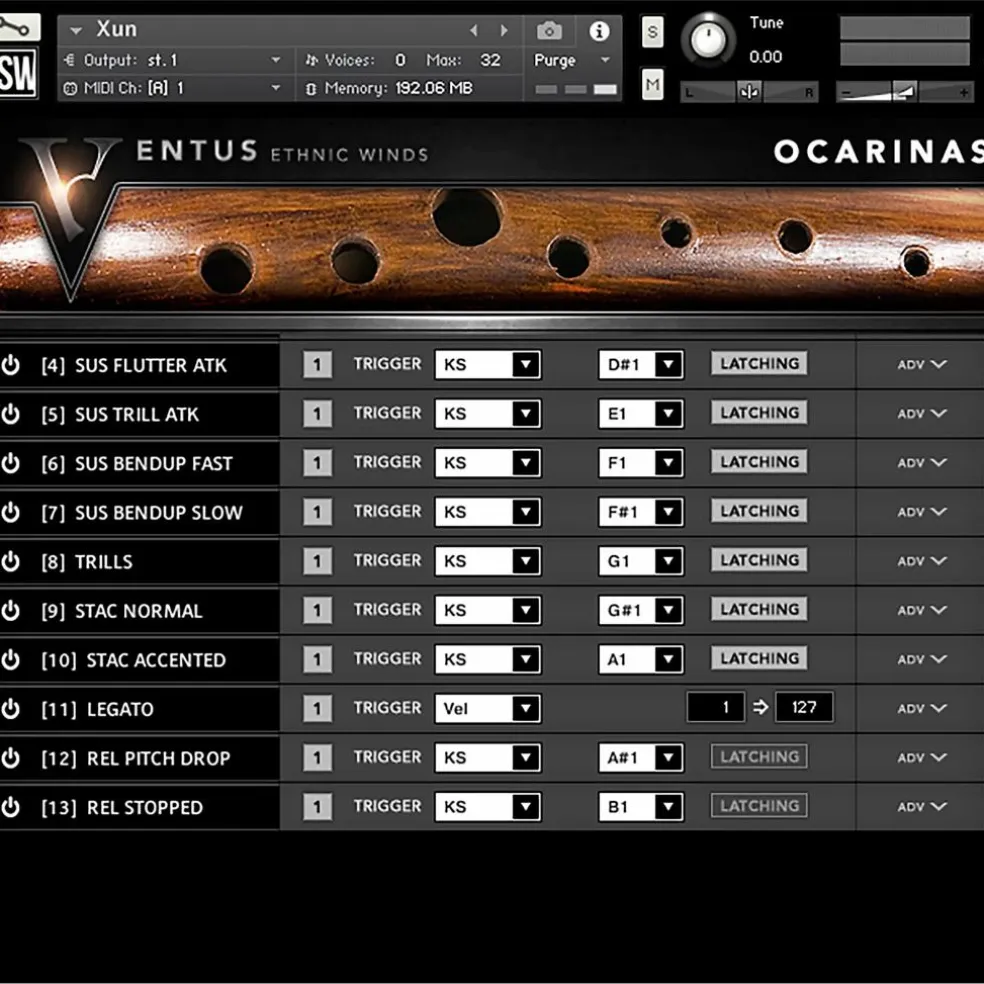This screenshot has width=984, height=984.
Task: Toggle power for SUS BENDUP FAST
Action: (11, 463)
